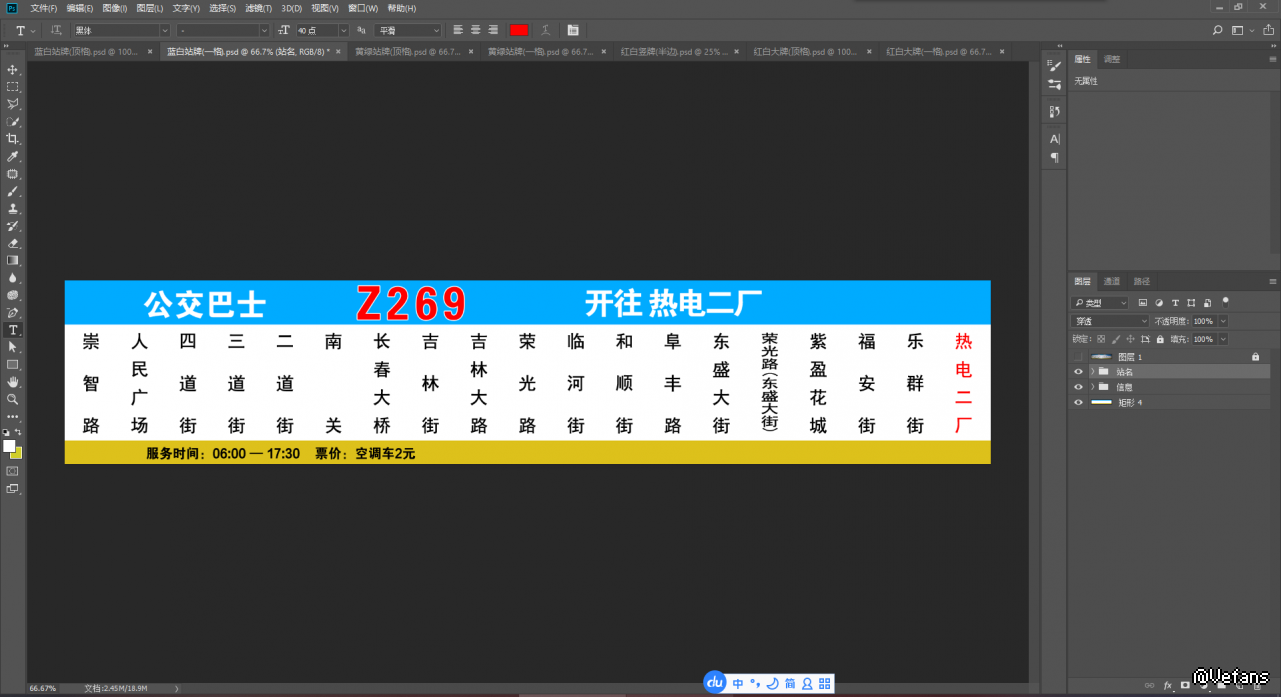
Task: Click center text alignment icon
Action: point(475,31)
